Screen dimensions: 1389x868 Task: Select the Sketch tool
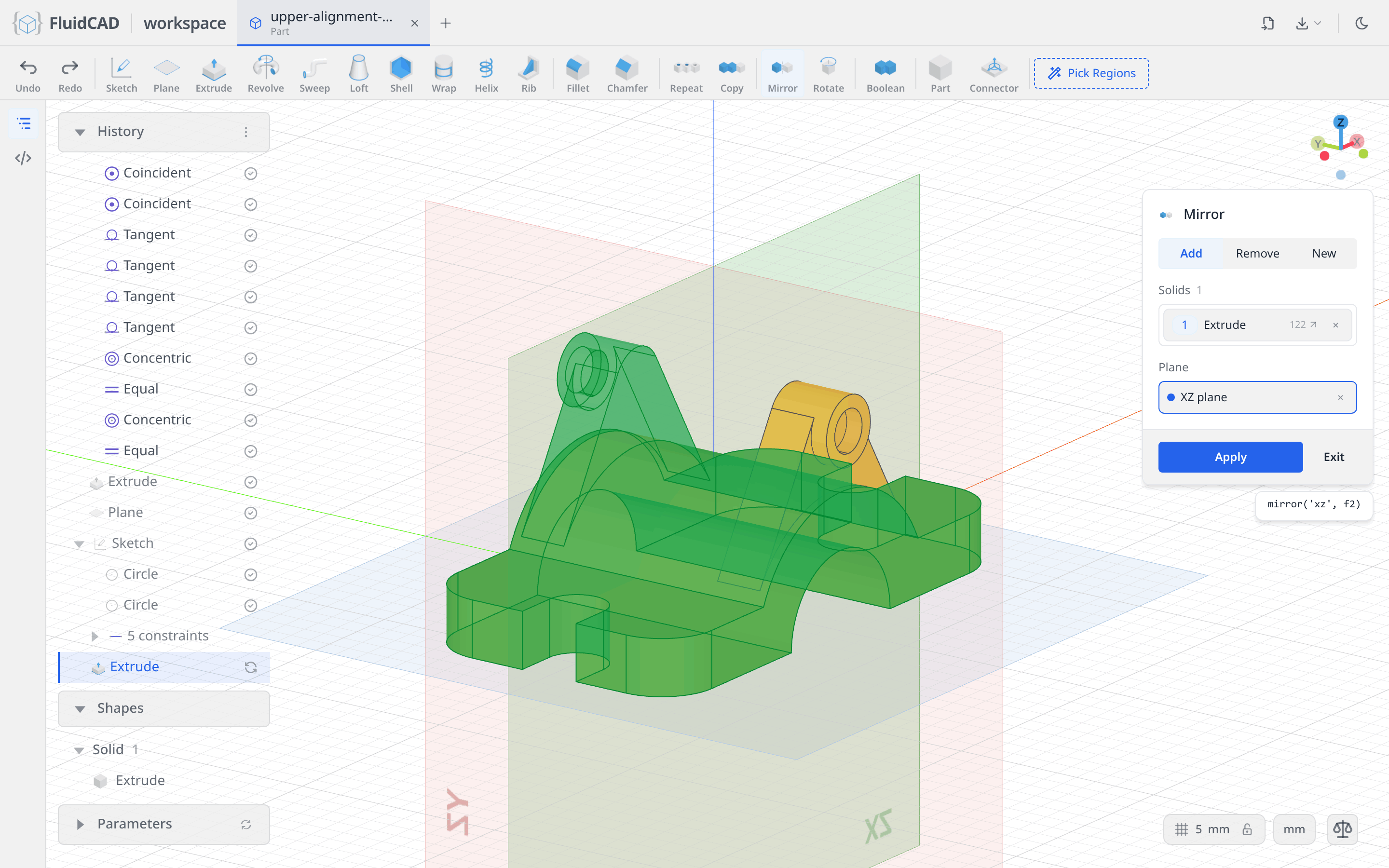pyautogui.click(x=121, y=74)
